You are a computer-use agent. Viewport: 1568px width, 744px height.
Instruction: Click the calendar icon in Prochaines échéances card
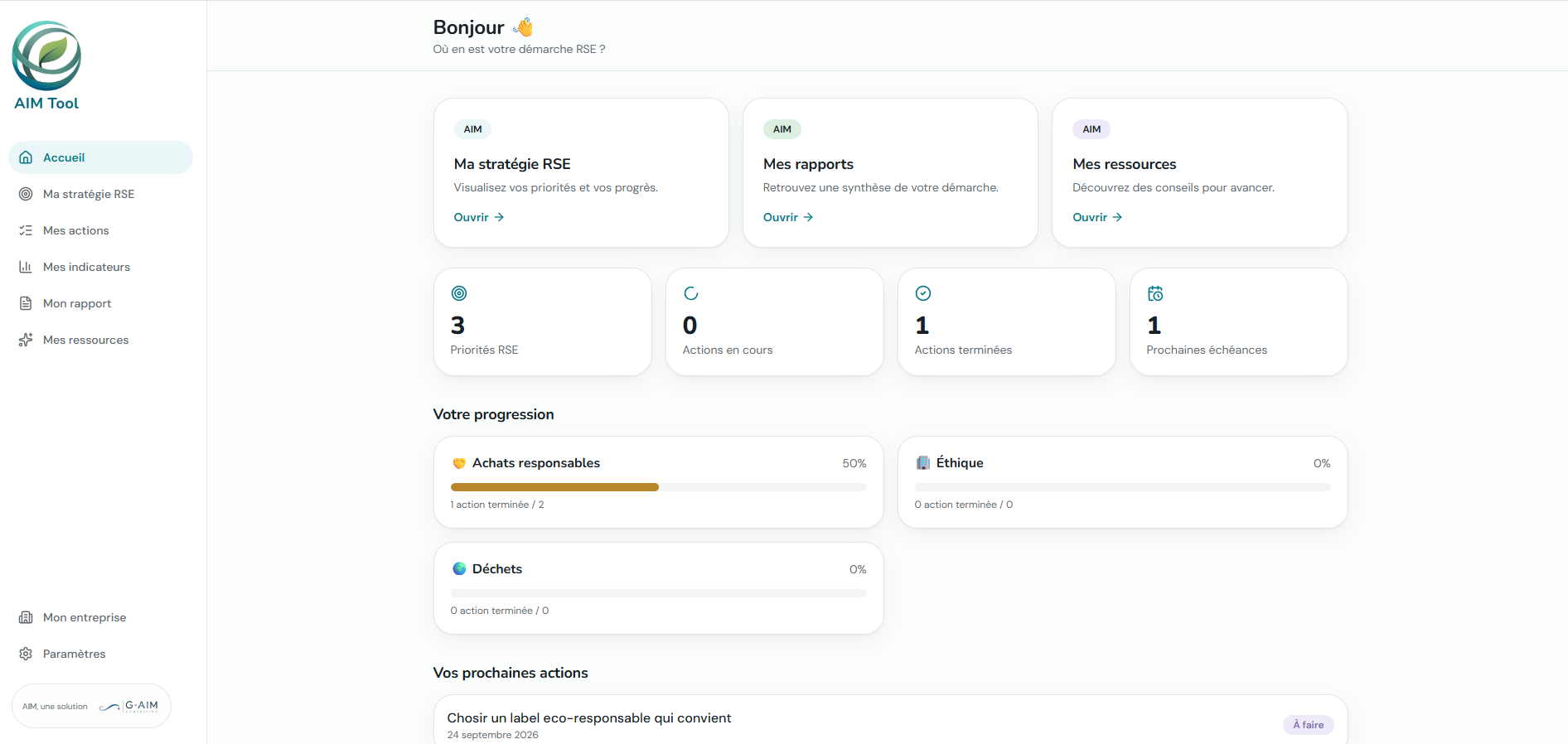coord(1155,293)
